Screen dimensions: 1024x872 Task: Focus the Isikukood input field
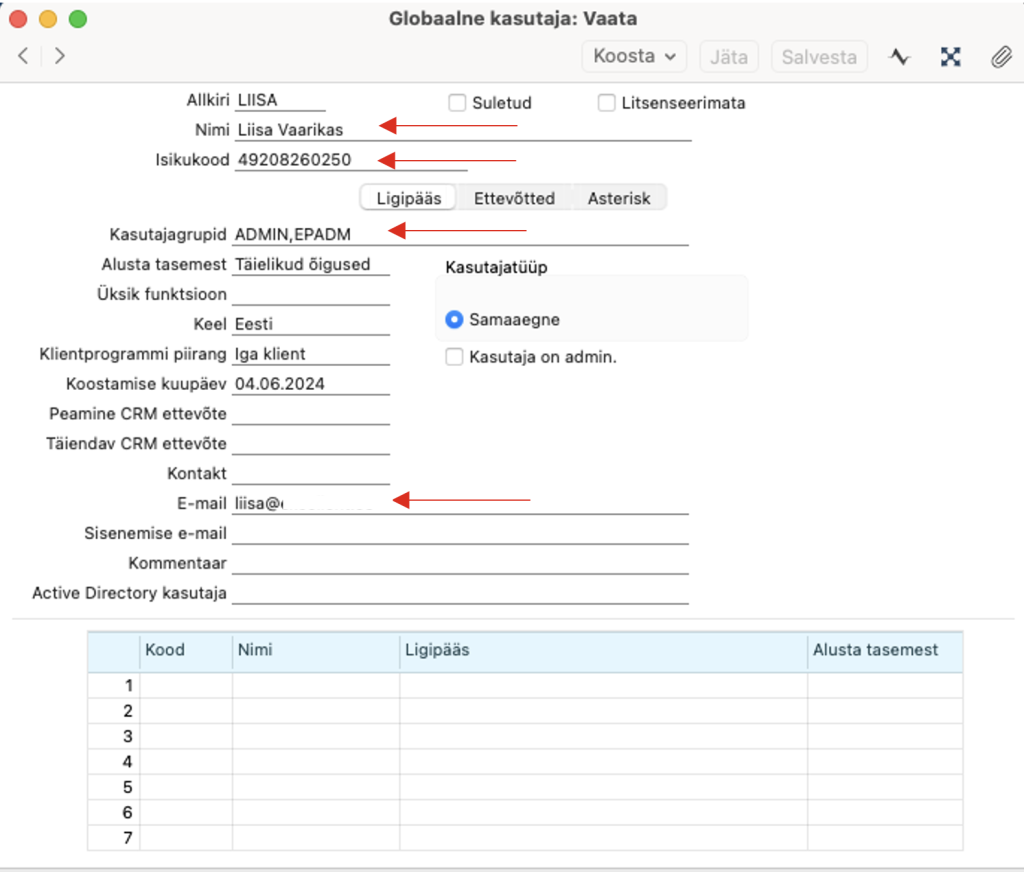350,160
